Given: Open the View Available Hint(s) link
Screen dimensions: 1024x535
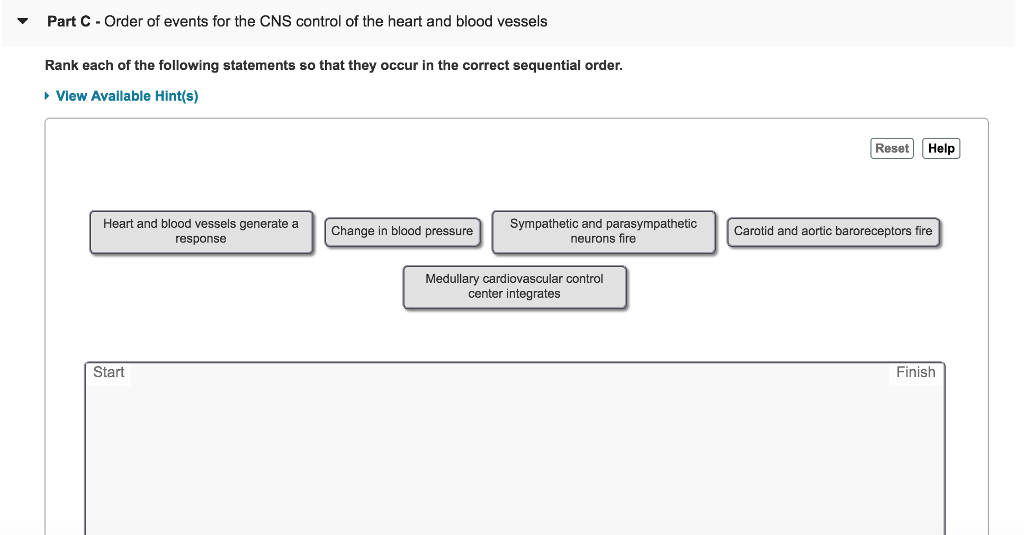Looking at the screenshot, I should coord(127,96).
